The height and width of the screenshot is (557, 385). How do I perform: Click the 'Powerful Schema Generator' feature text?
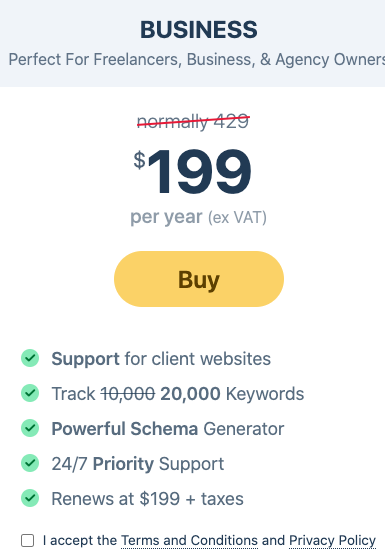coord(168,428)
